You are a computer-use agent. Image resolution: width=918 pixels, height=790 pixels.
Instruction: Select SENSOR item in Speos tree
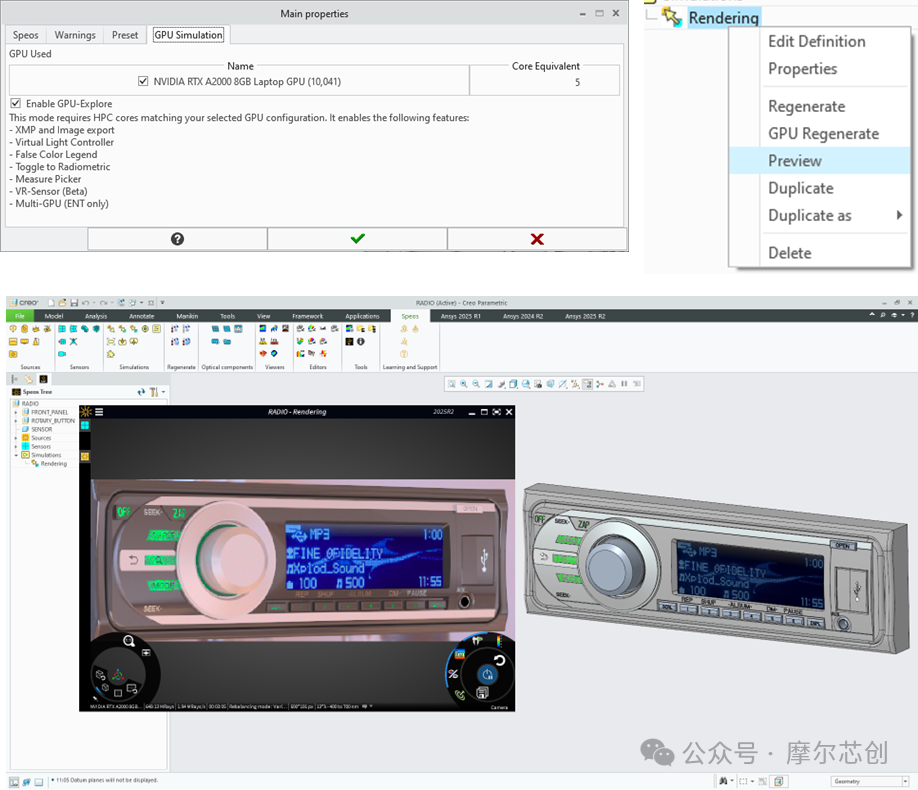[x=41, y=429]
